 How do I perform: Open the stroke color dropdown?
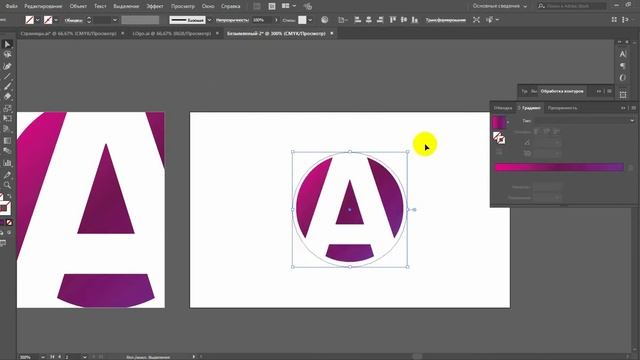pyautogui.click(x=56, y=20)
